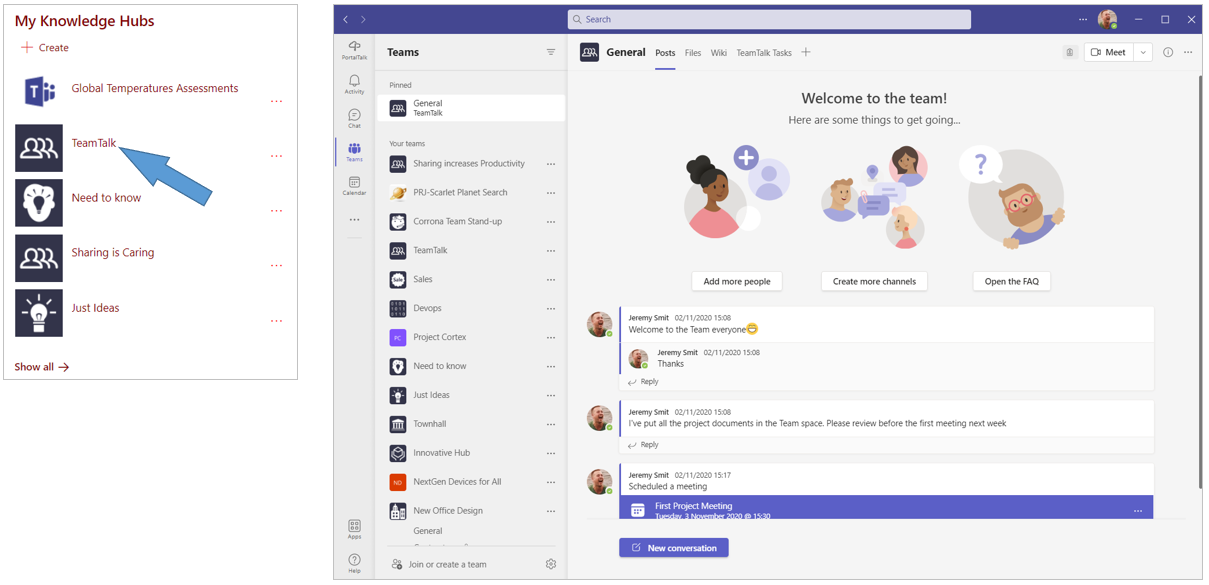Click the back navigation arrow
The width and height of the screenshot is (1209, 585).
(346, 19)
